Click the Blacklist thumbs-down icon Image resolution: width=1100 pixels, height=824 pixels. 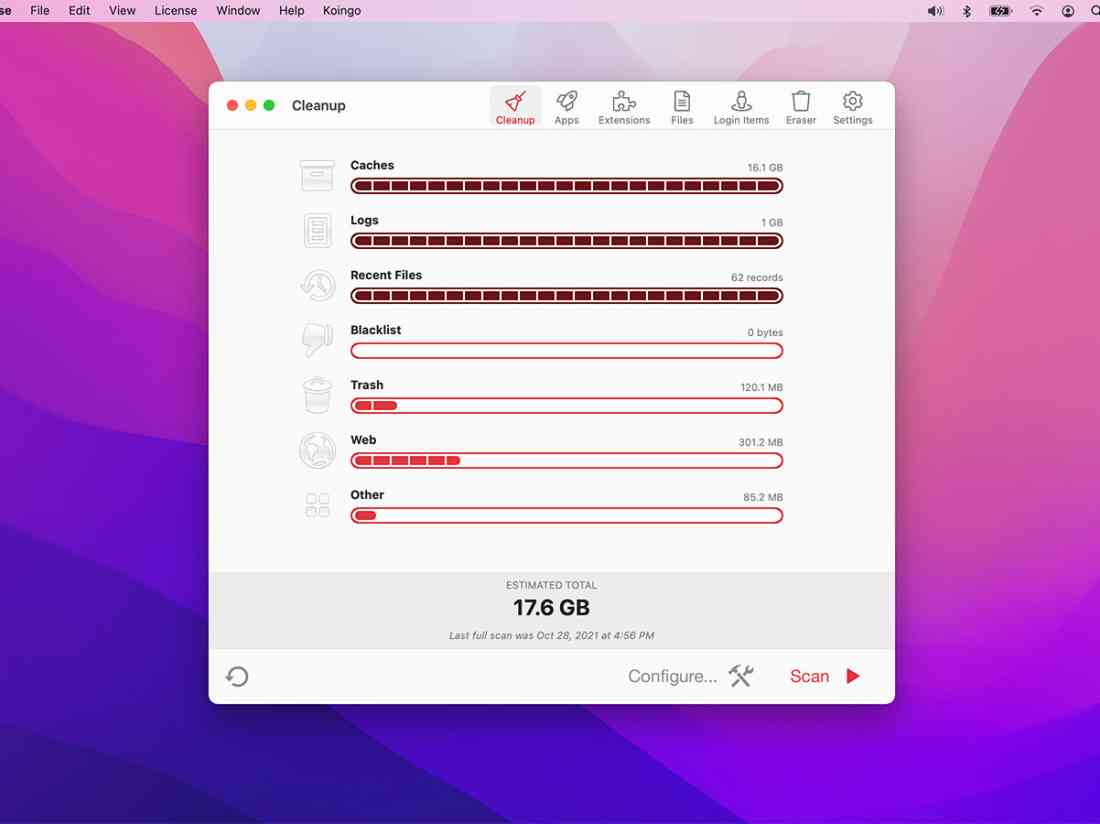pyautogui.click(x=317, y=339)
